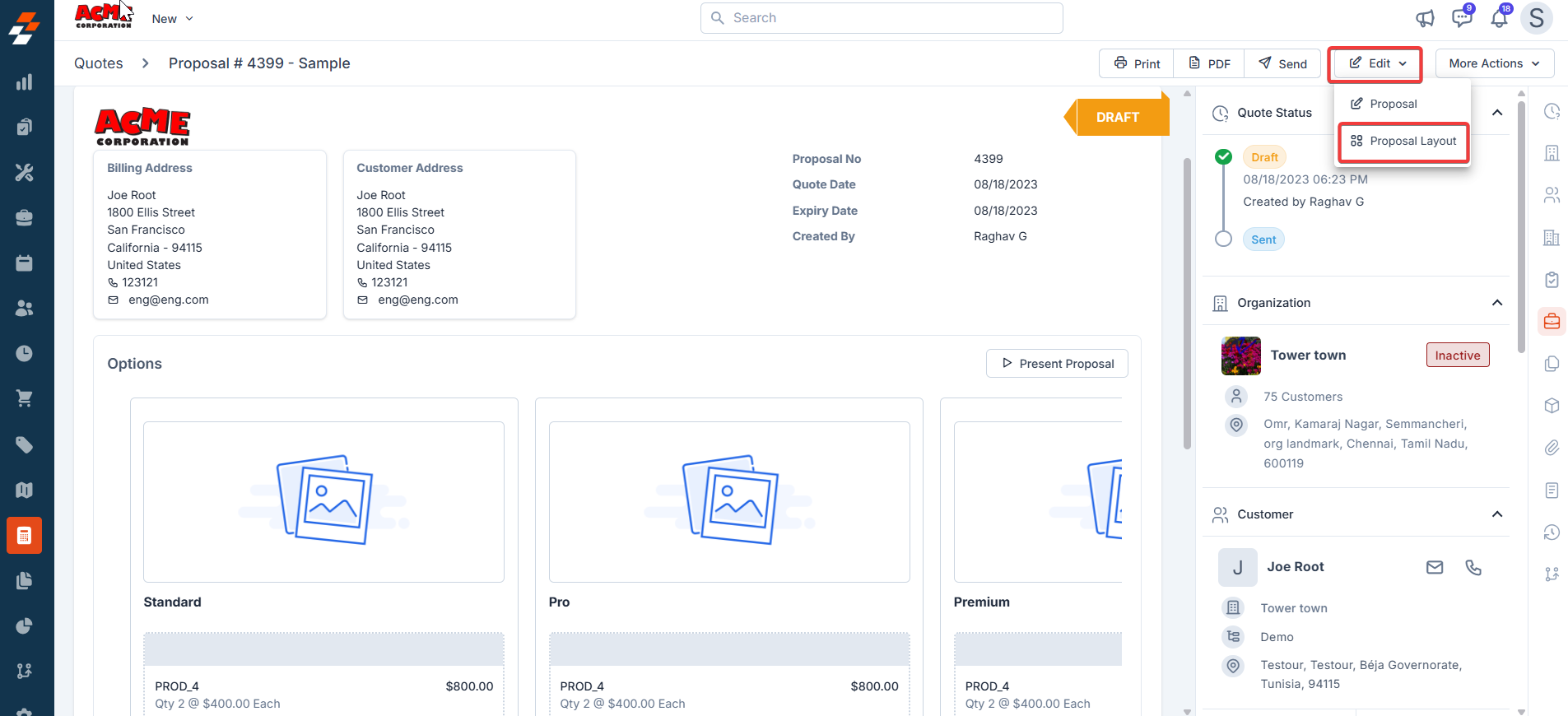Image resolution: width=1568 pixels, height=716 pixels.
Task: Click the Present Proposal button
Action: pos(1057,364)
